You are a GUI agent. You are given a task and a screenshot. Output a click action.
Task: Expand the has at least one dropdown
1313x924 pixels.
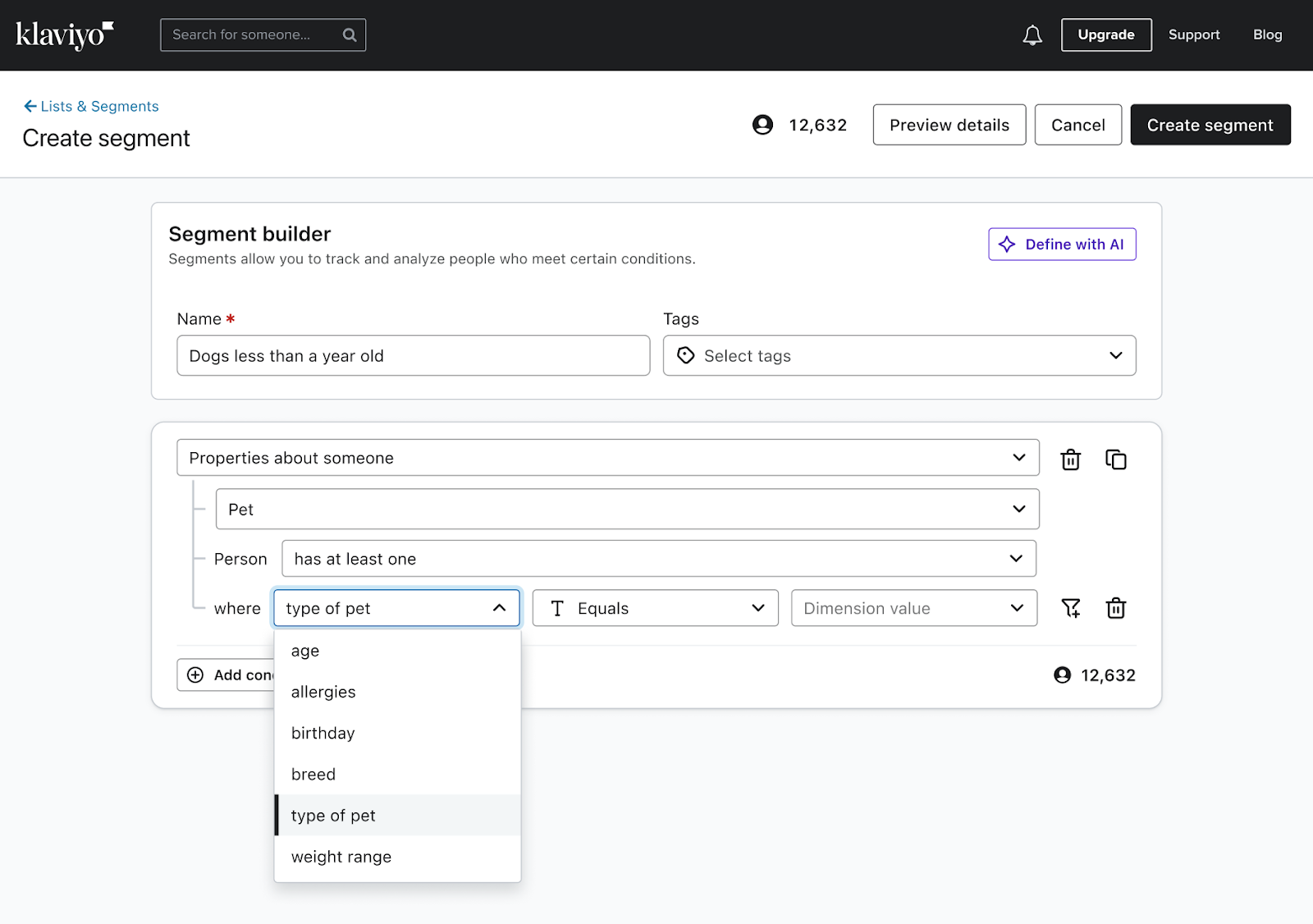click(x=658, y=559)
